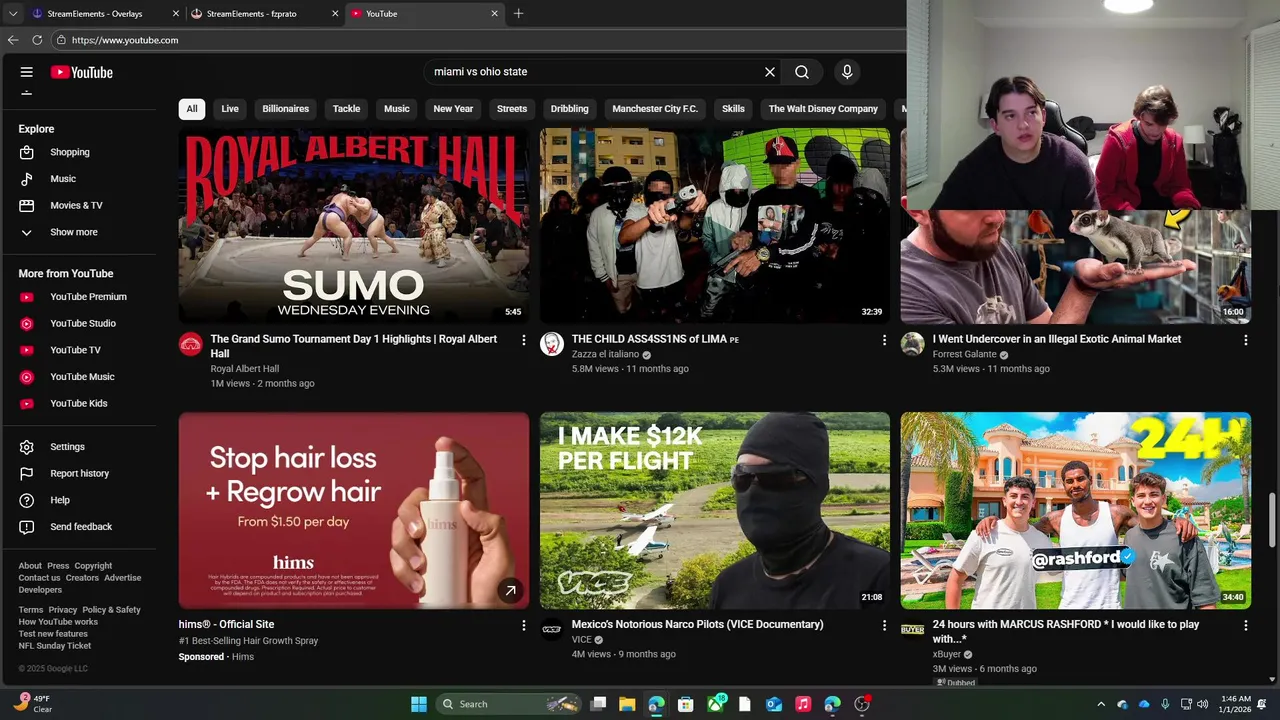The height and width of the screenshot is (720, 1280).
Task: Click the Royal Albert Hall channel avatar
Action: [191, 345]
